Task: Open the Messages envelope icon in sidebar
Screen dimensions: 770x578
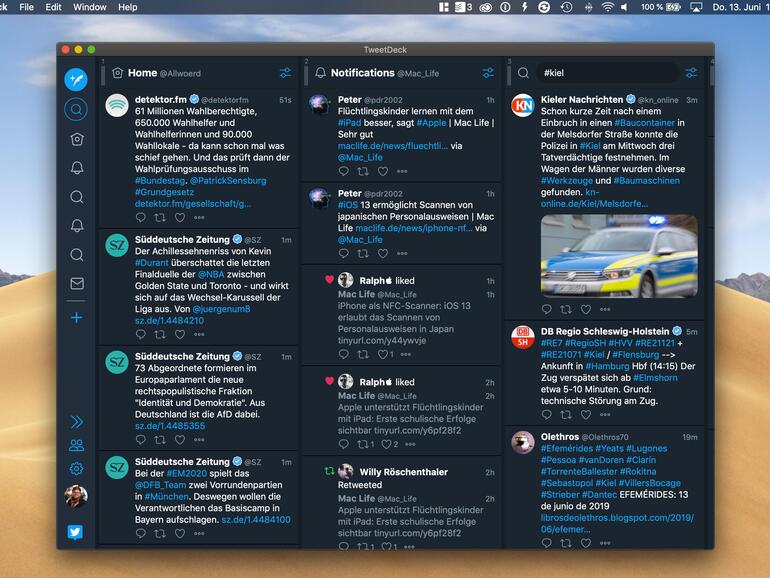Action: point(77,283)
